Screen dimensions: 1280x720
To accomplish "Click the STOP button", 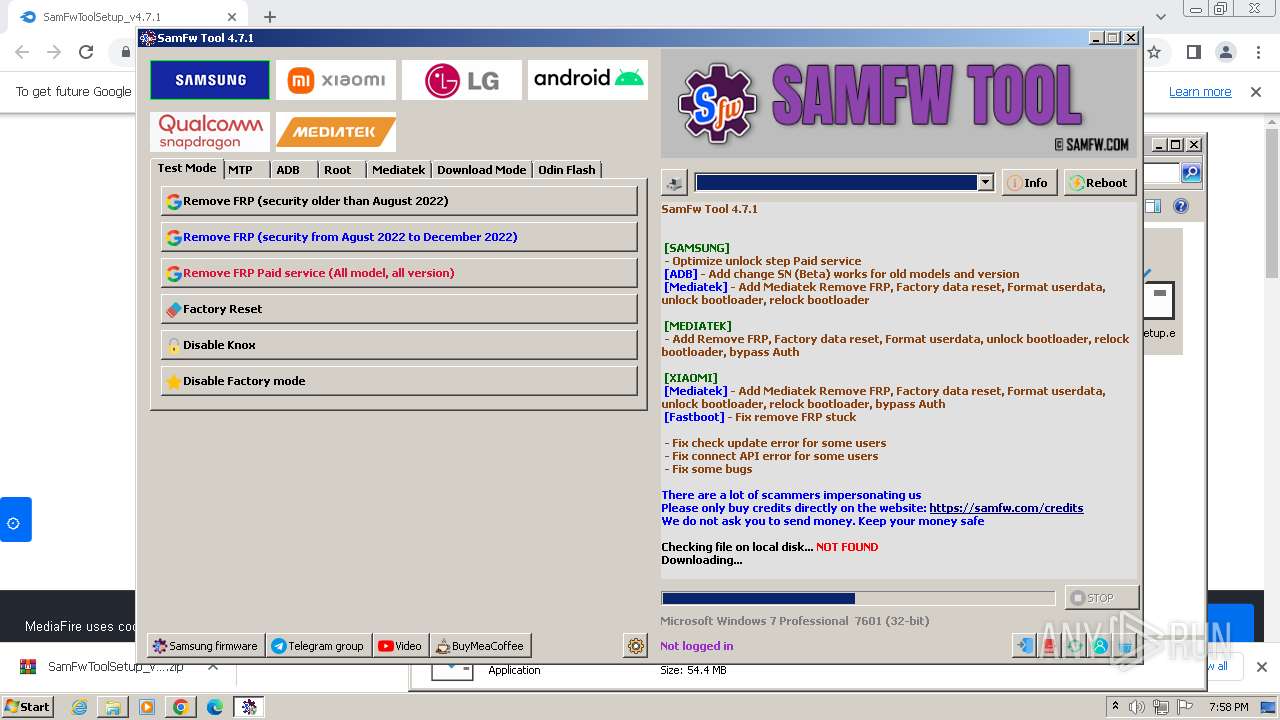I will 1101,598.
